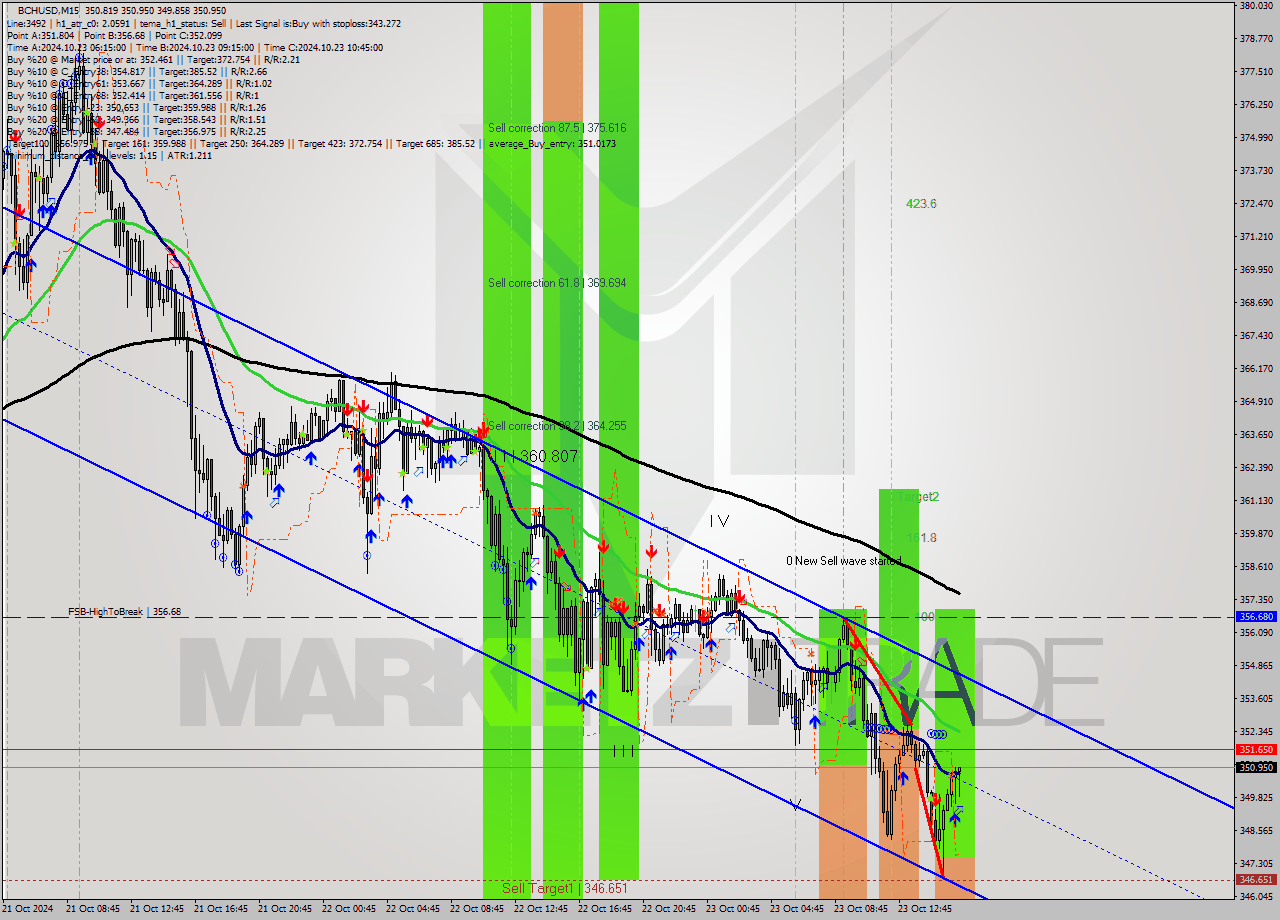Click the 372.470 price axis value
Viewport: 1280px width, 920px height.
pyautogui.click(x=1256, y=204)
